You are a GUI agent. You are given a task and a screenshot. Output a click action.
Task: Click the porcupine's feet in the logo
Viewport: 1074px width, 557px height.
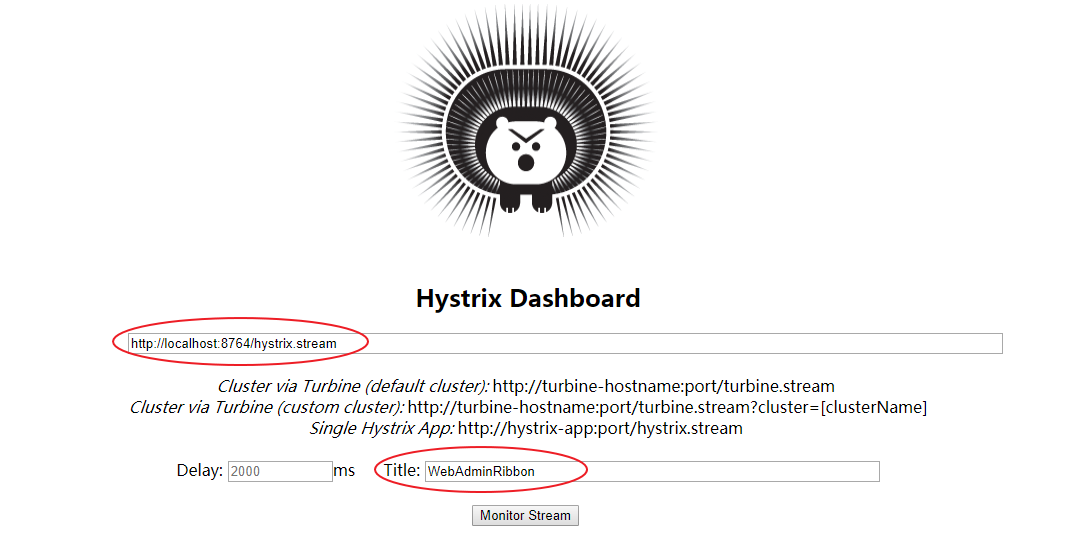[526, 200]
